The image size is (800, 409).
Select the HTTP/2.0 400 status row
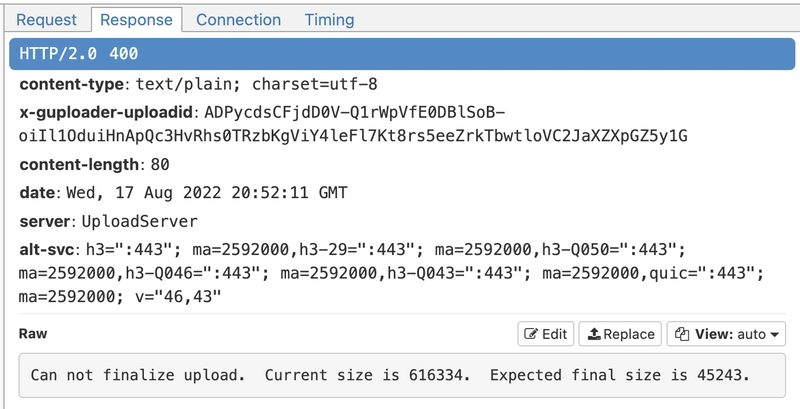point(402,54)
